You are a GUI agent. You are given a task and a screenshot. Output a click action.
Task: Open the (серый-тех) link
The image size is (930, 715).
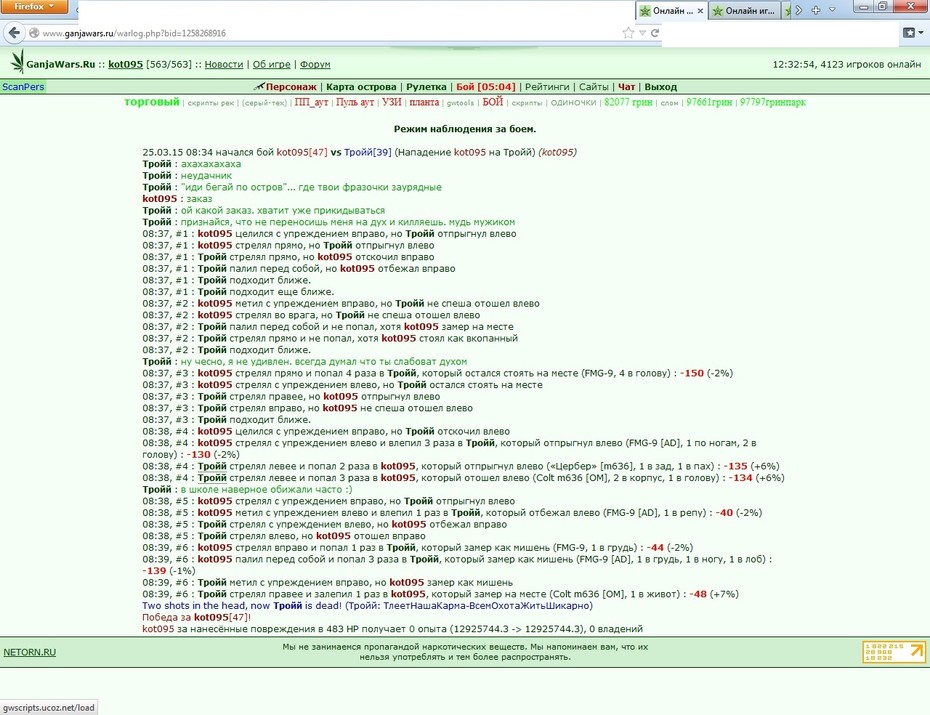pos(264,103)
